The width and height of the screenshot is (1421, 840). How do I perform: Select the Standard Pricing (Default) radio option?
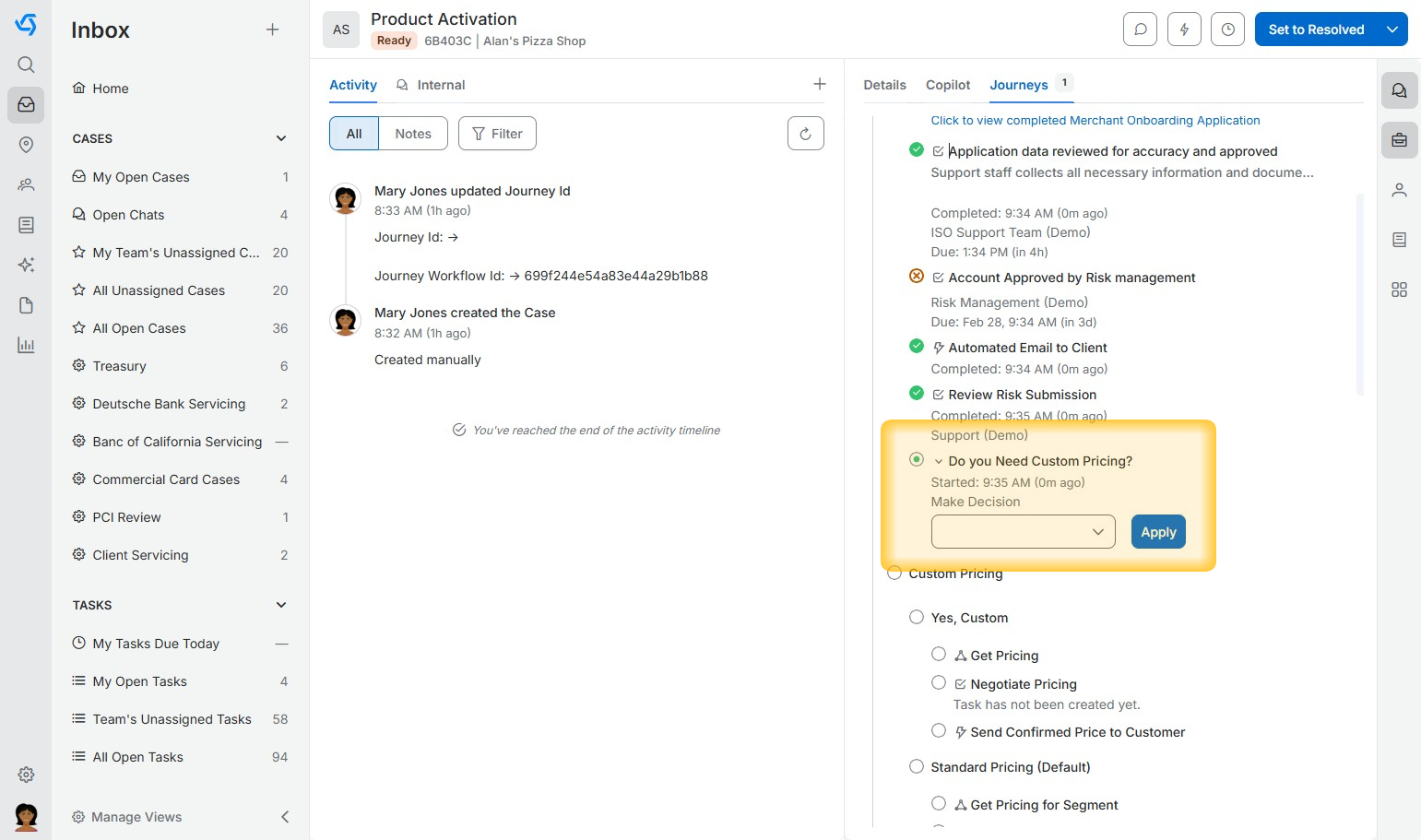917,766
